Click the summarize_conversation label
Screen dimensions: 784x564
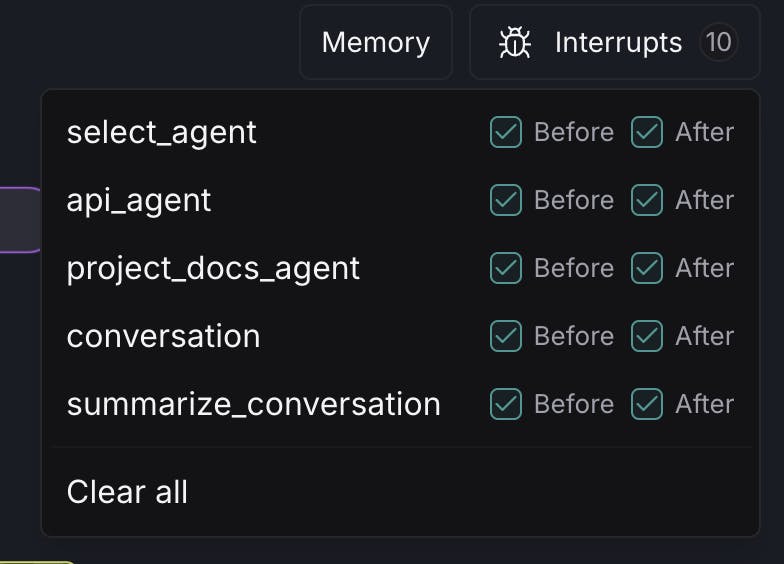(x=253, y=404)
